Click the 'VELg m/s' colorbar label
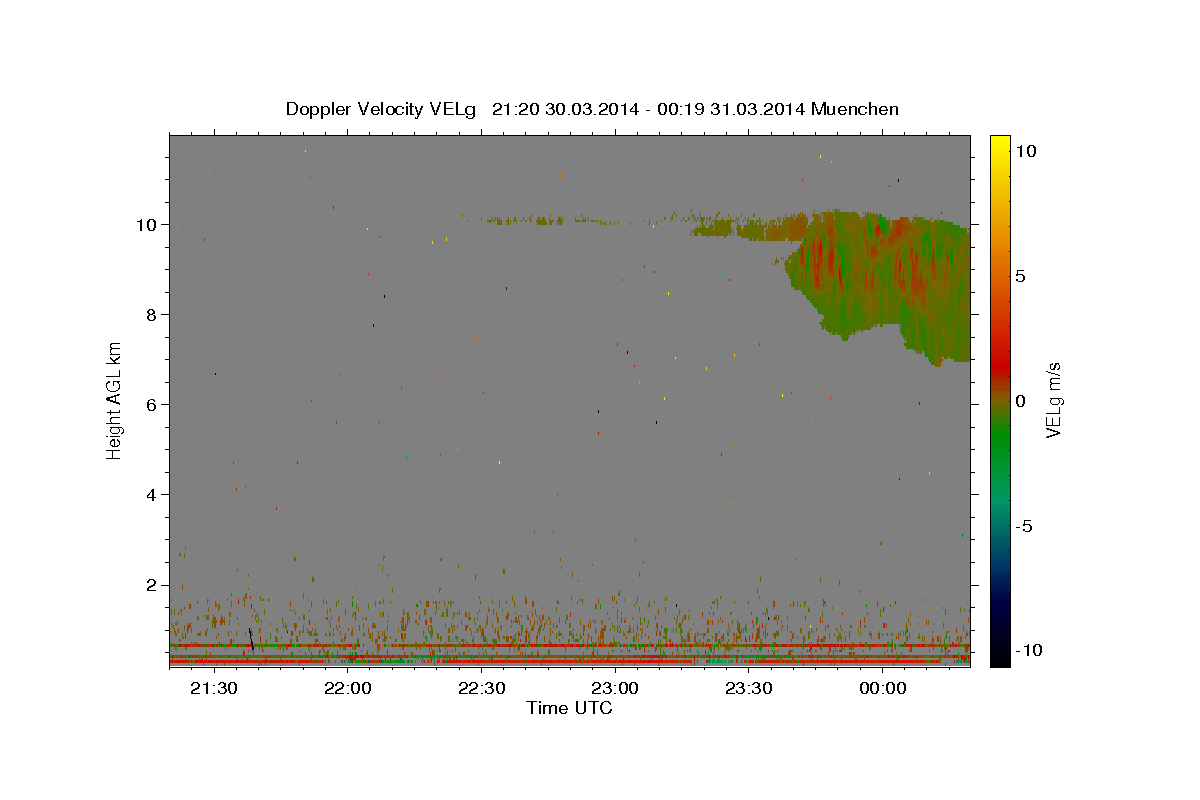The width and height of the screenshot is (1200, 800). tap(1053, 400)
